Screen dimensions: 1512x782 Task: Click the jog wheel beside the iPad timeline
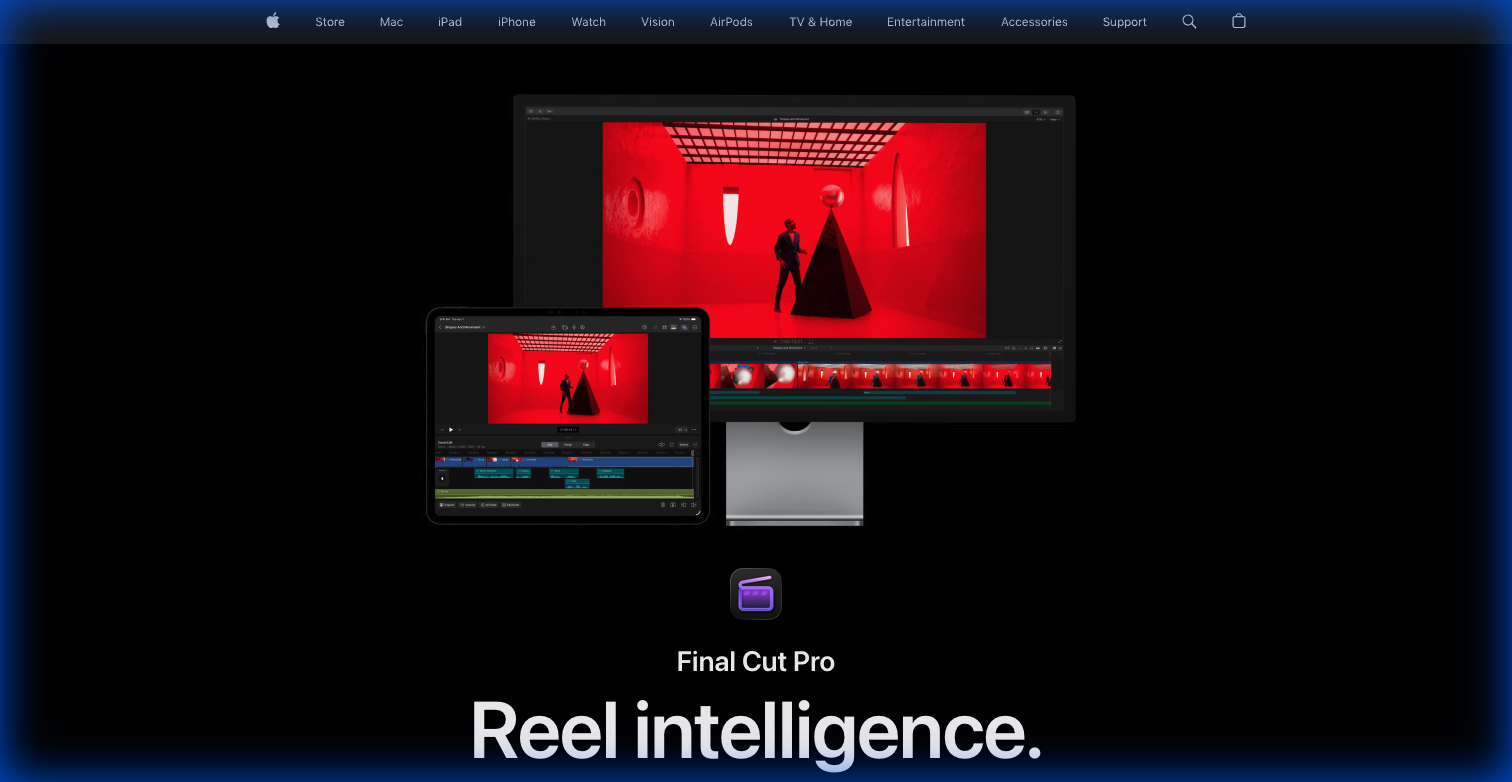tap(442, 478)
